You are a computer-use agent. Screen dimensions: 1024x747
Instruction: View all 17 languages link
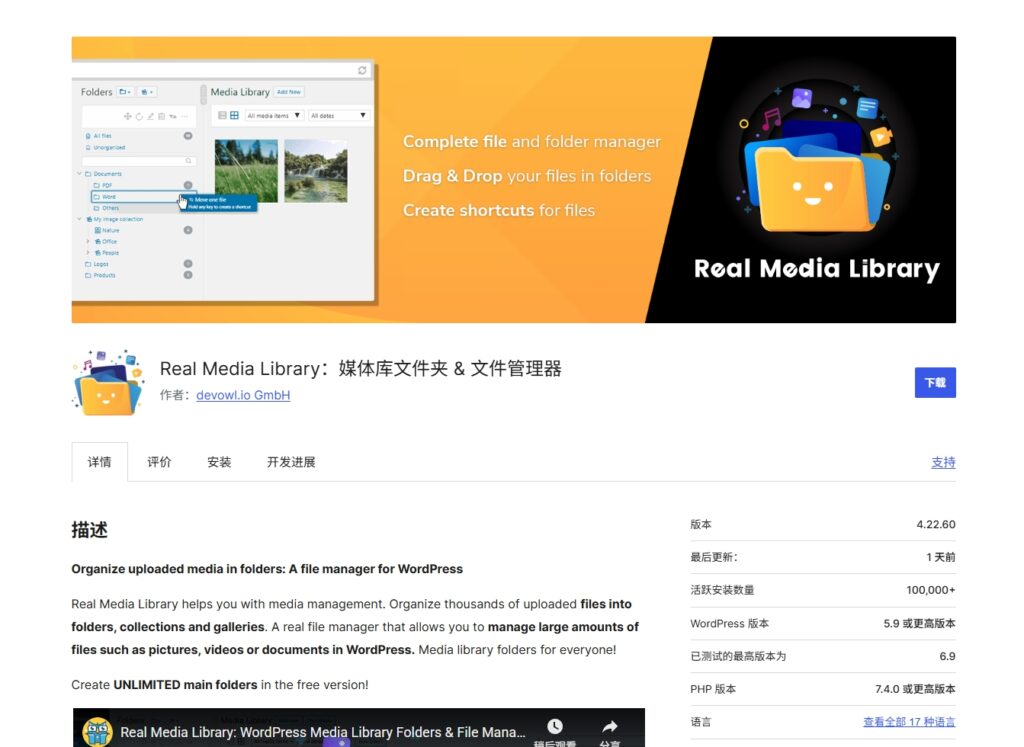click(x=908, y=722)
